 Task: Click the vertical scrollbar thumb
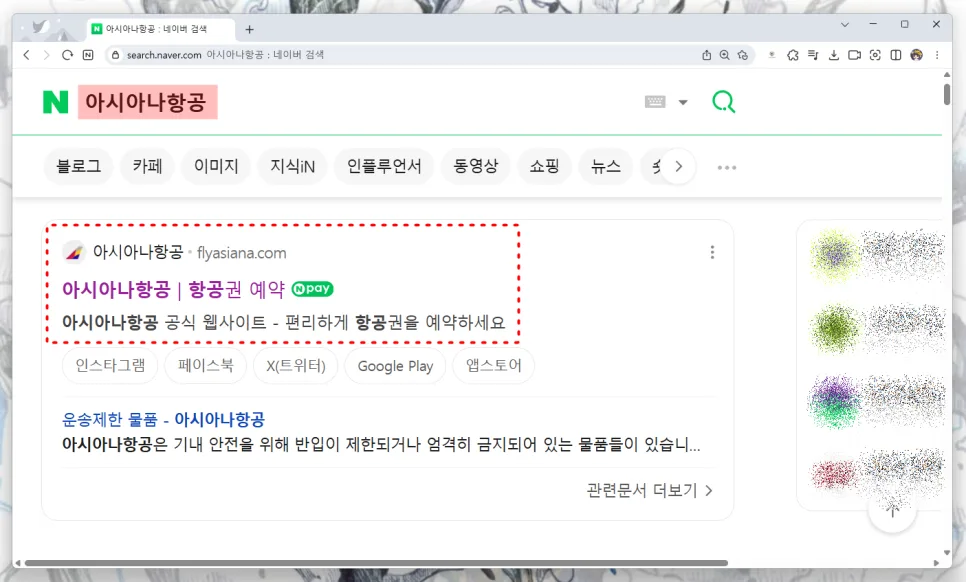tap(947, 94)
